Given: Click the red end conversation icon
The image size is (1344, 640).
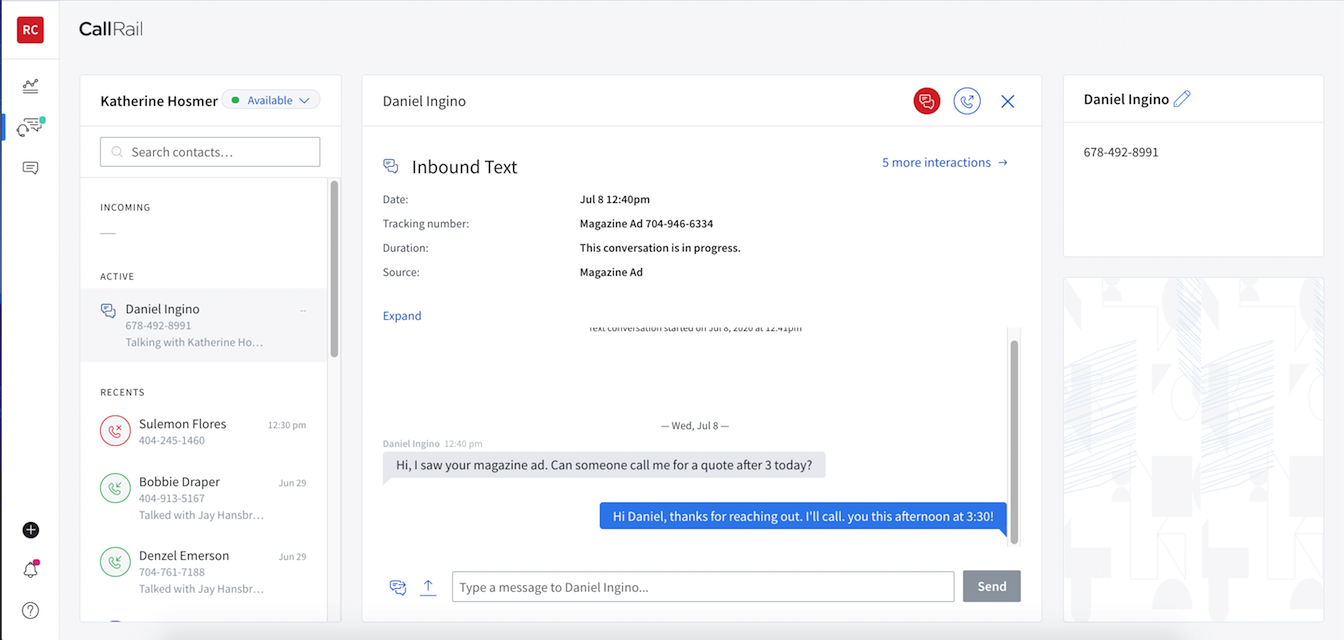Looking at the screenshot, I should 927,101.
